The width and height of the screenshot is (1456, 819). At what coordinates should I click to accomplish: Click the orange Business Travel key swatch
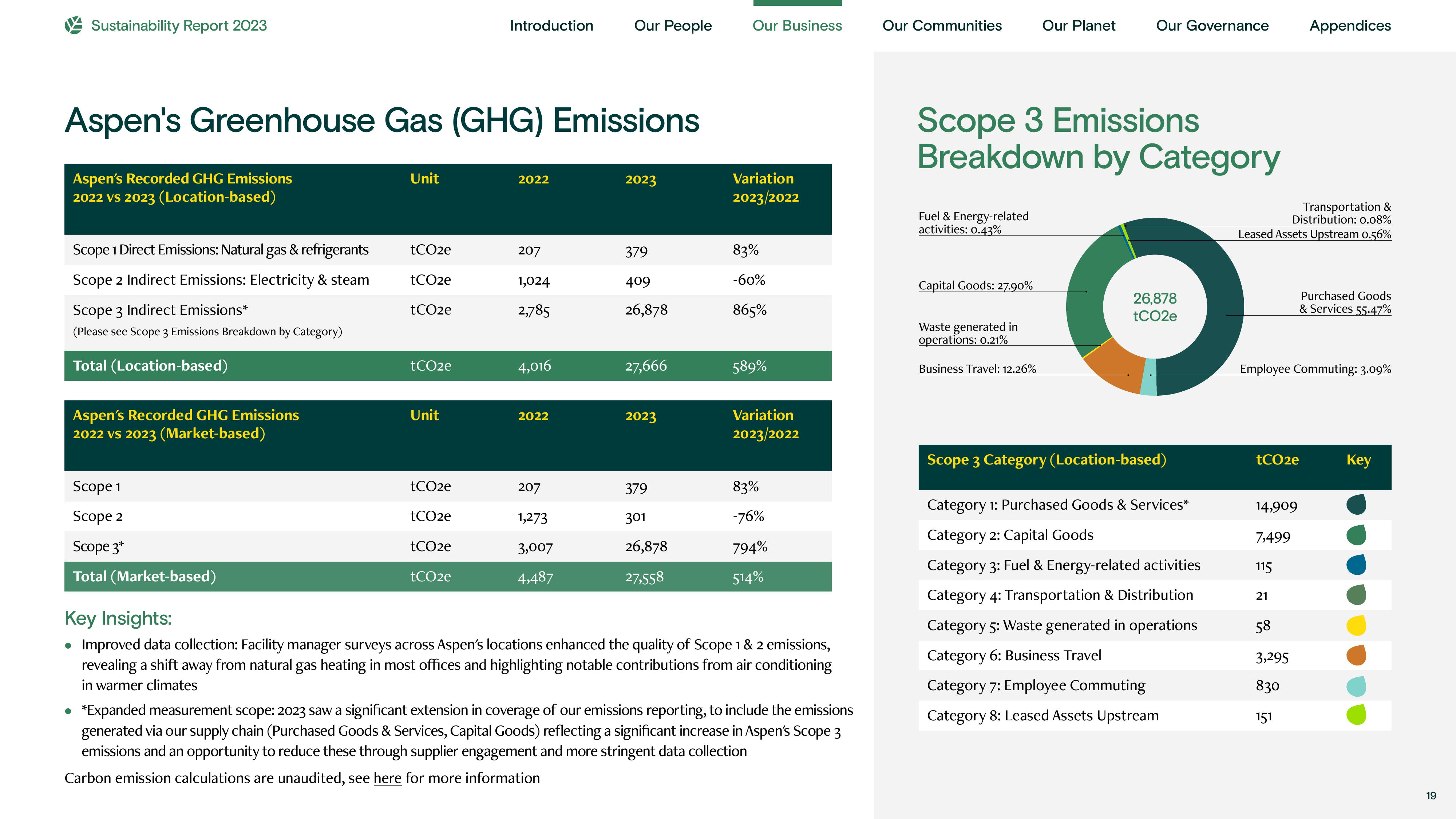[x=1356, y=655]
